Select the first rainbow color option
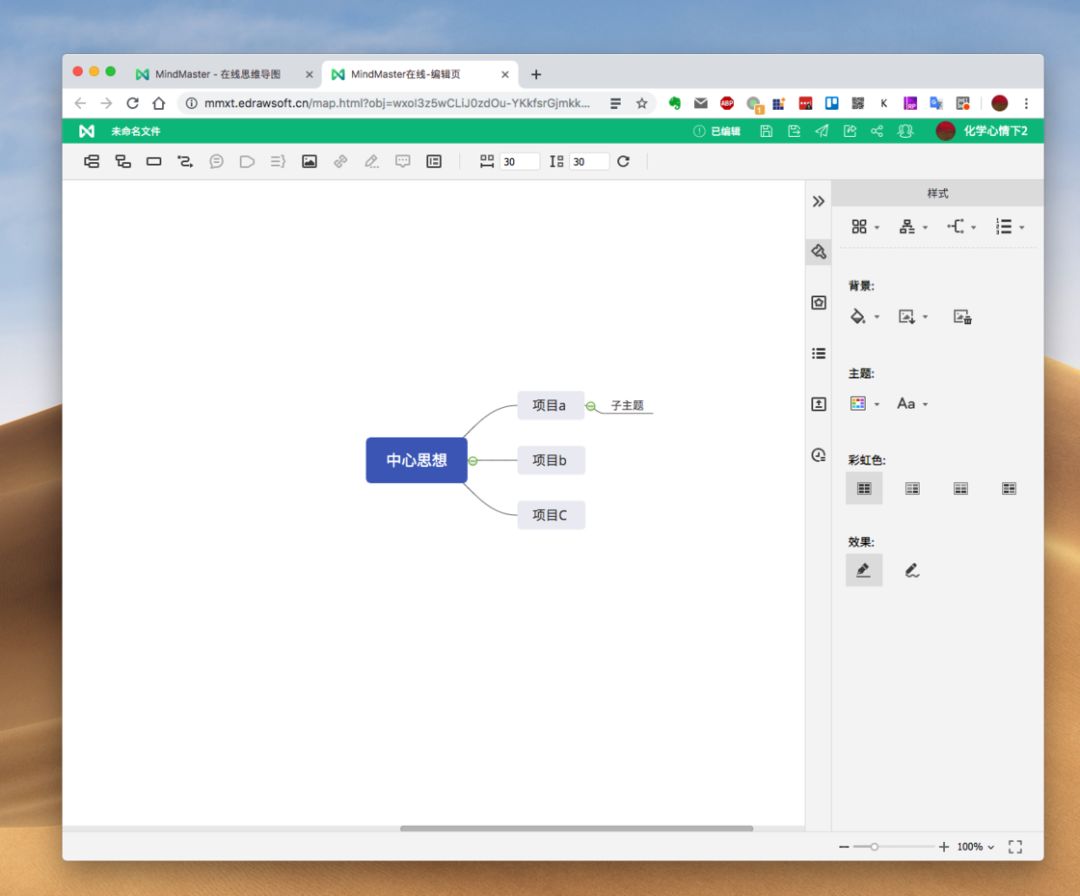 point(864,488)
